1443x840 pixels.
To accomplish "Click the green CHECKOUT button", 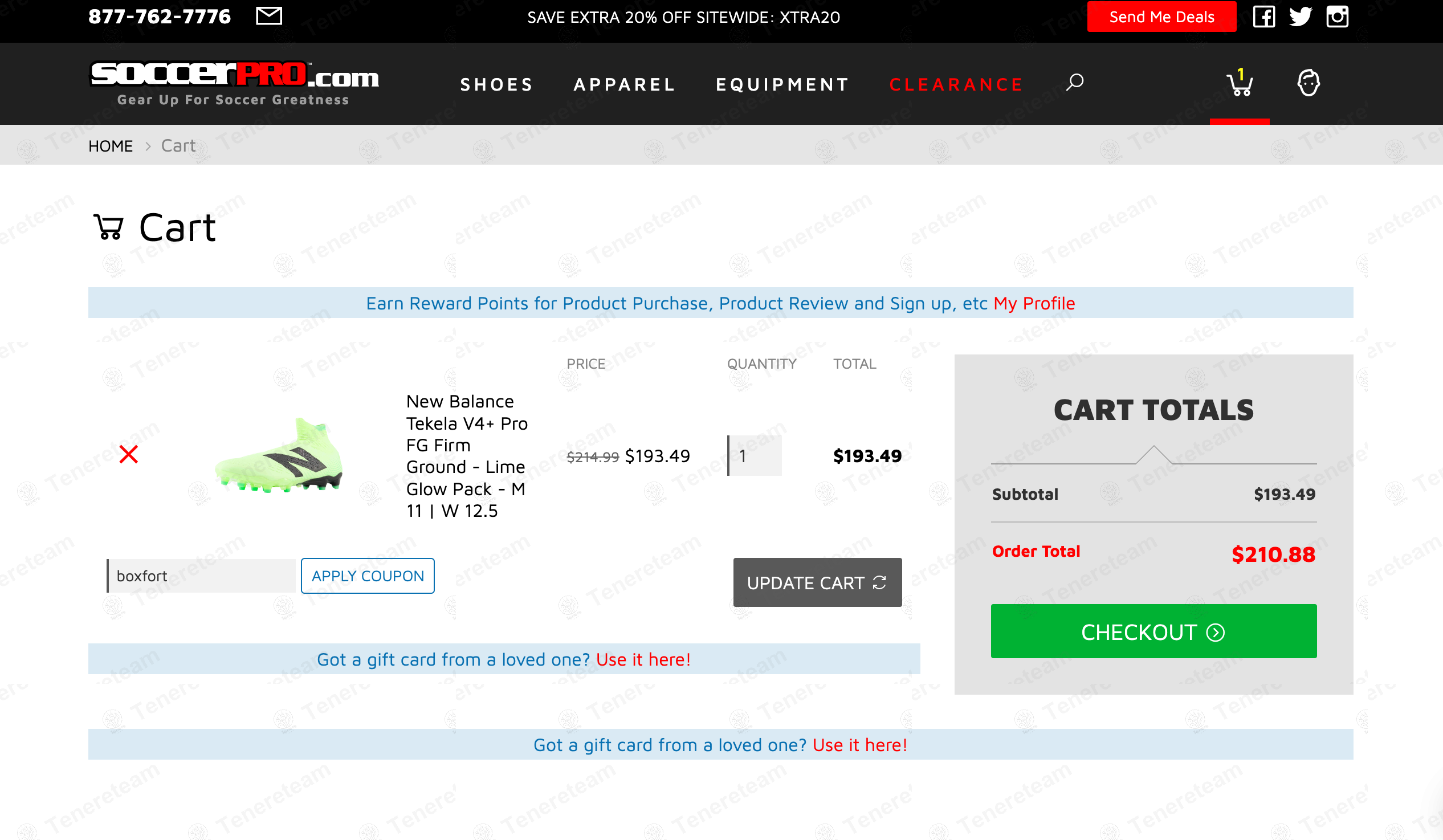I will [x=1153, y=631].
